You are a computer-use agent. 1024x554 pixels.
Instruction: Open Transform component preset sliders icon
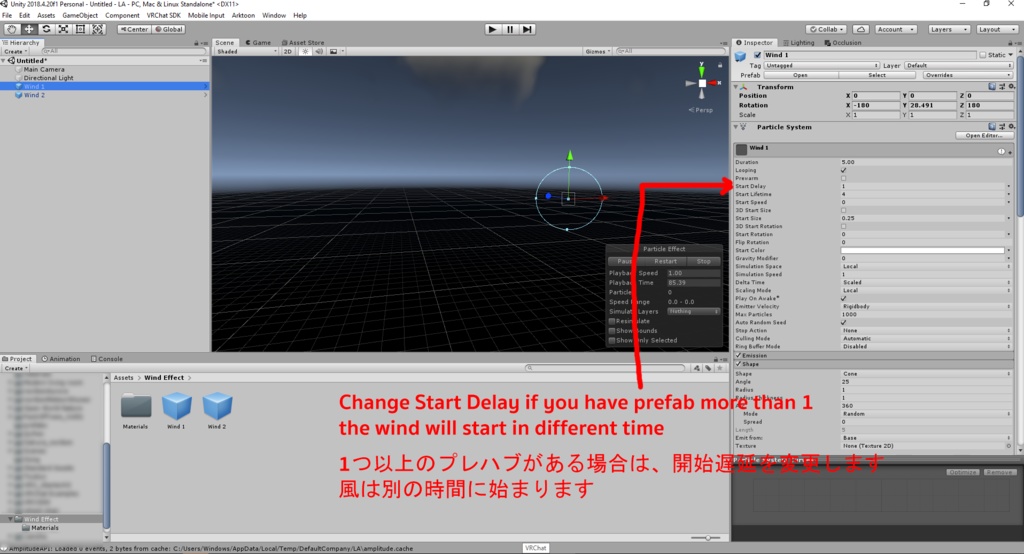point(1002,86)
